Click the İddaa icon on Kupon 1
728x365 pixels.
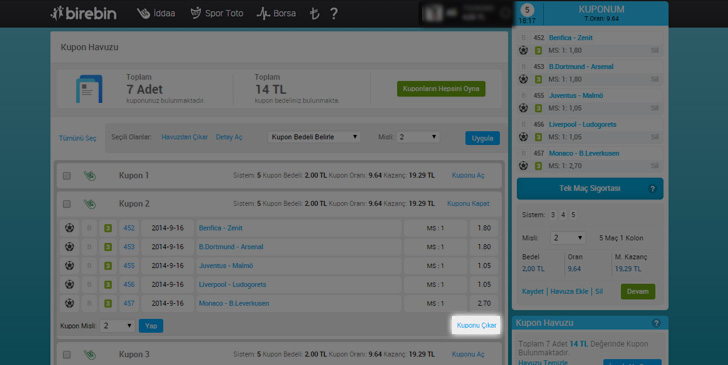(90, 176)
